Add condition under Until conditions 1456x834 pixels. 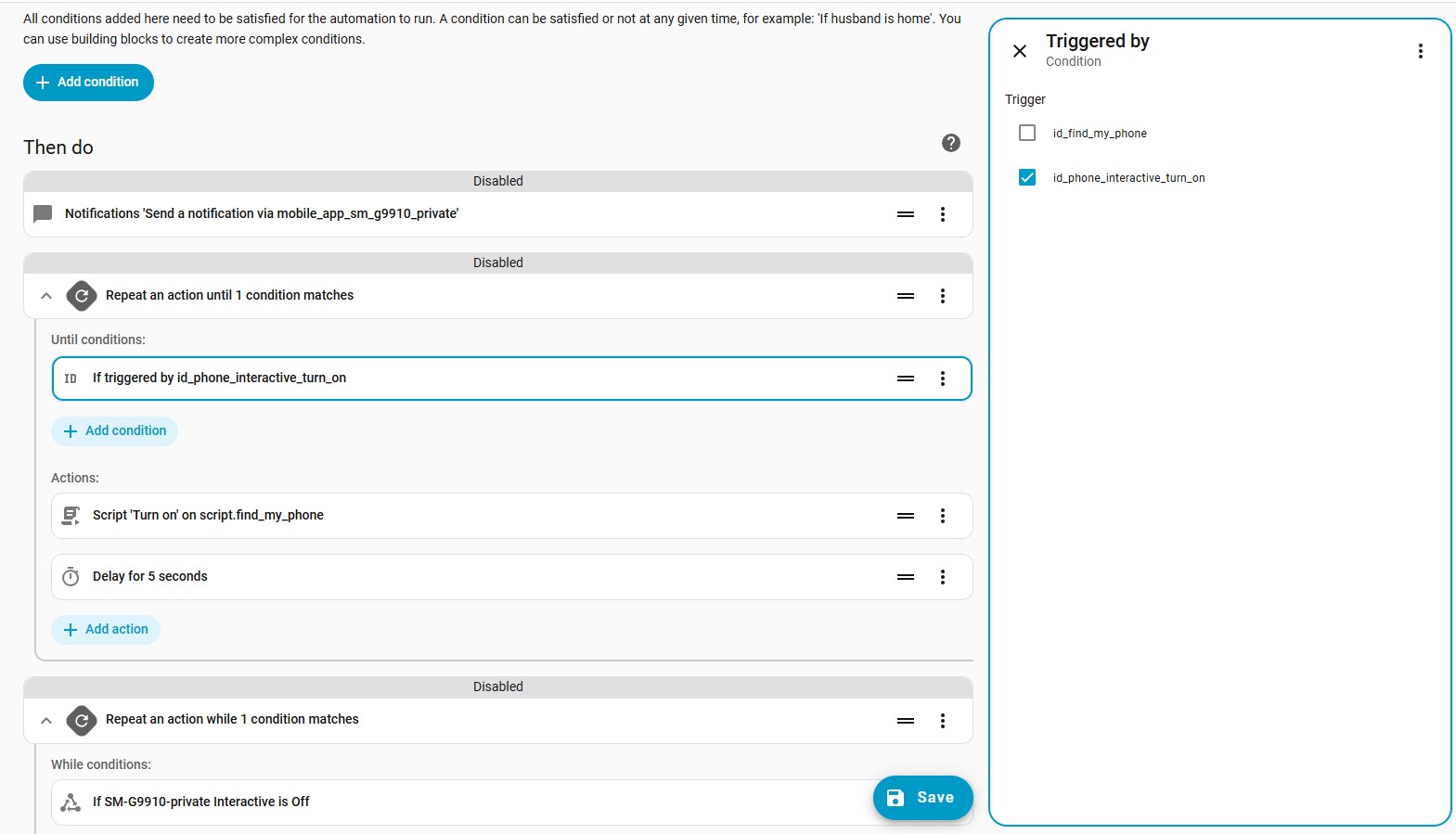pos(114,431)
